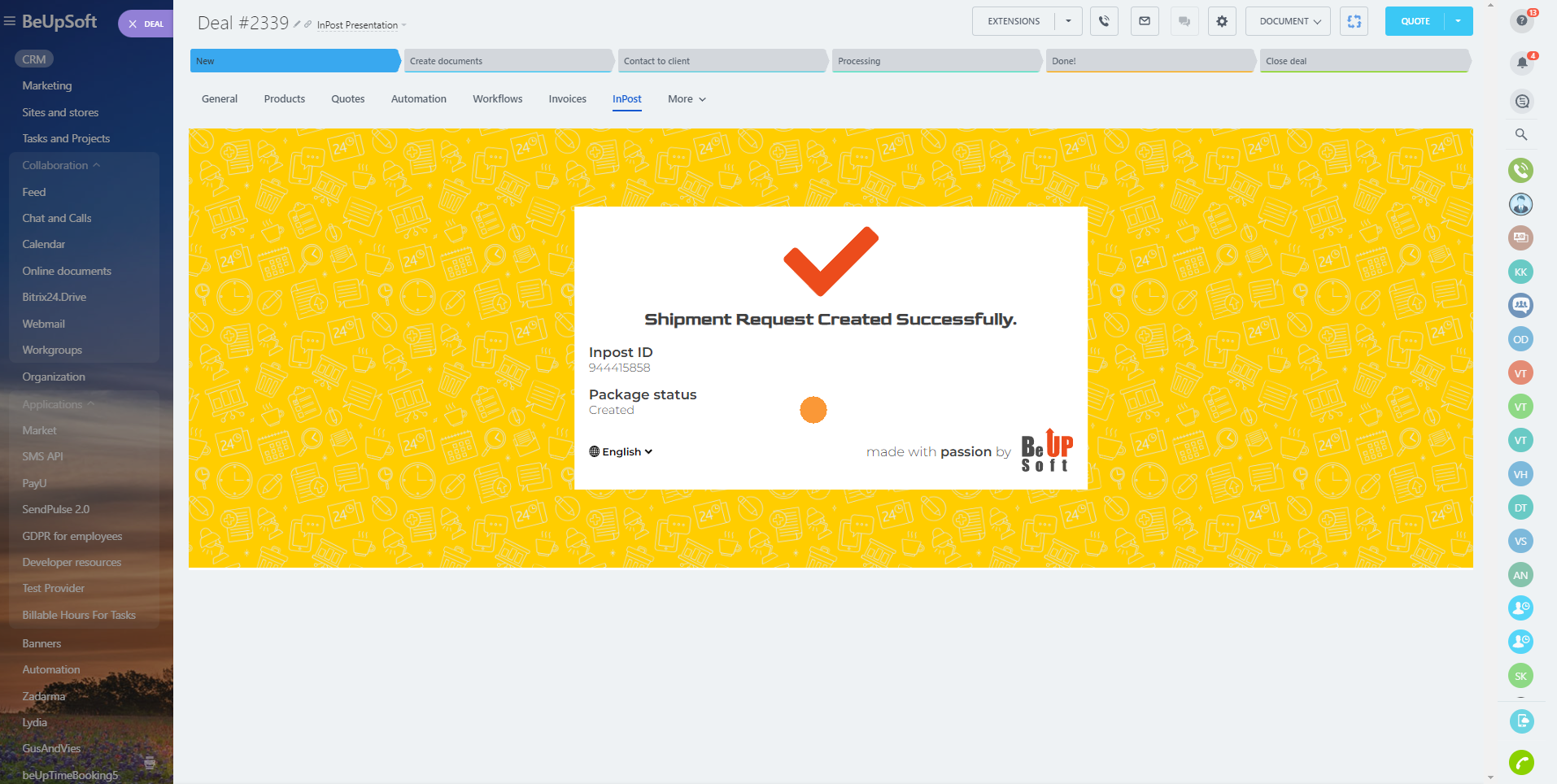Open Chat and Calls in the sidebar

(x=57, y=218)
